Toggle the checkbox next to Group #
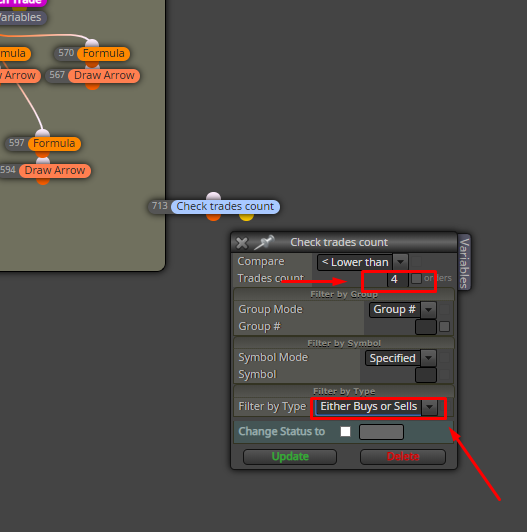527x532 pixels. pyautogui.click(x=444, y=327)
